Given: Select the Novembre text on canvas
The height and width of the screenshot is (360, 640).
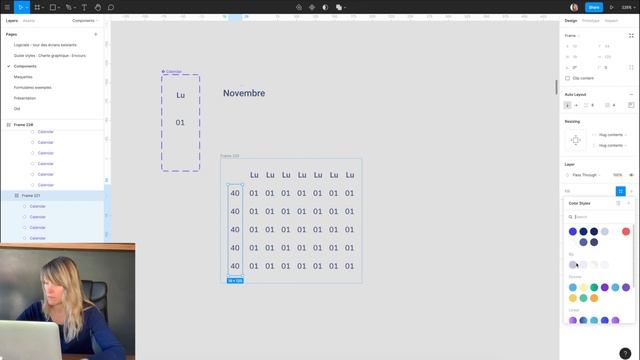Looking at the screenshot, I should tap(244, 93).
